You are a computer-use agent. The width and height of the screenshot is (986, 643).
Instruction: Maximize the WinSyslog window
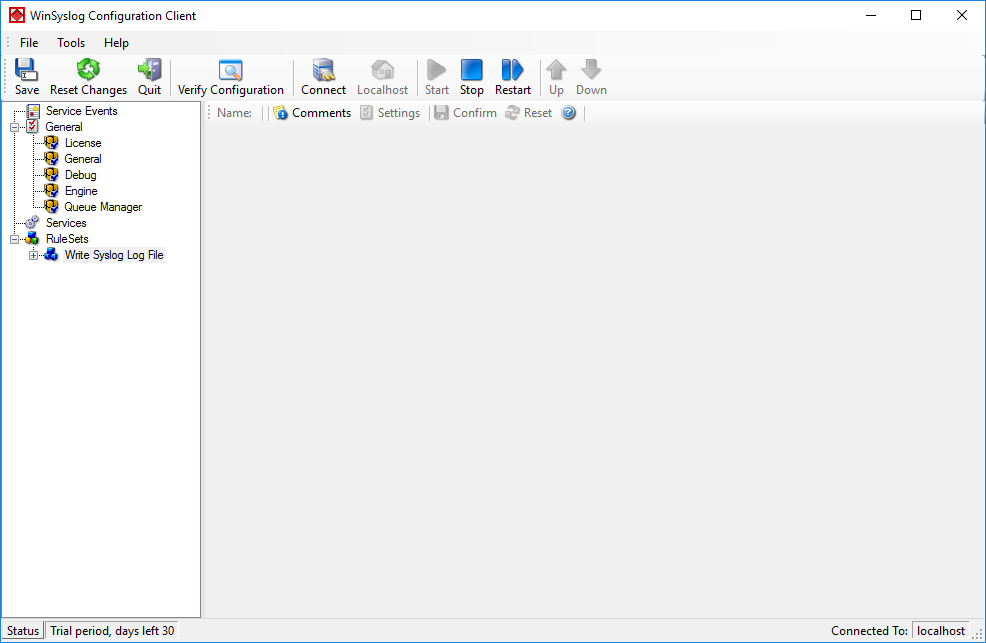916,15
